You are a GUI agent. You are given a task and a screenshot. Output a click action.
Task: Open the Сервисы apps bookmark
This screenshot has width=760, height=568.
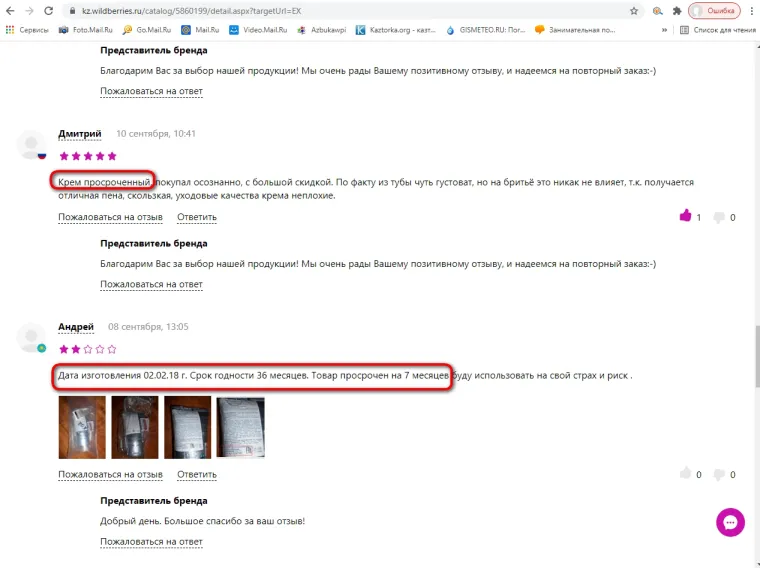click(27, 30)
